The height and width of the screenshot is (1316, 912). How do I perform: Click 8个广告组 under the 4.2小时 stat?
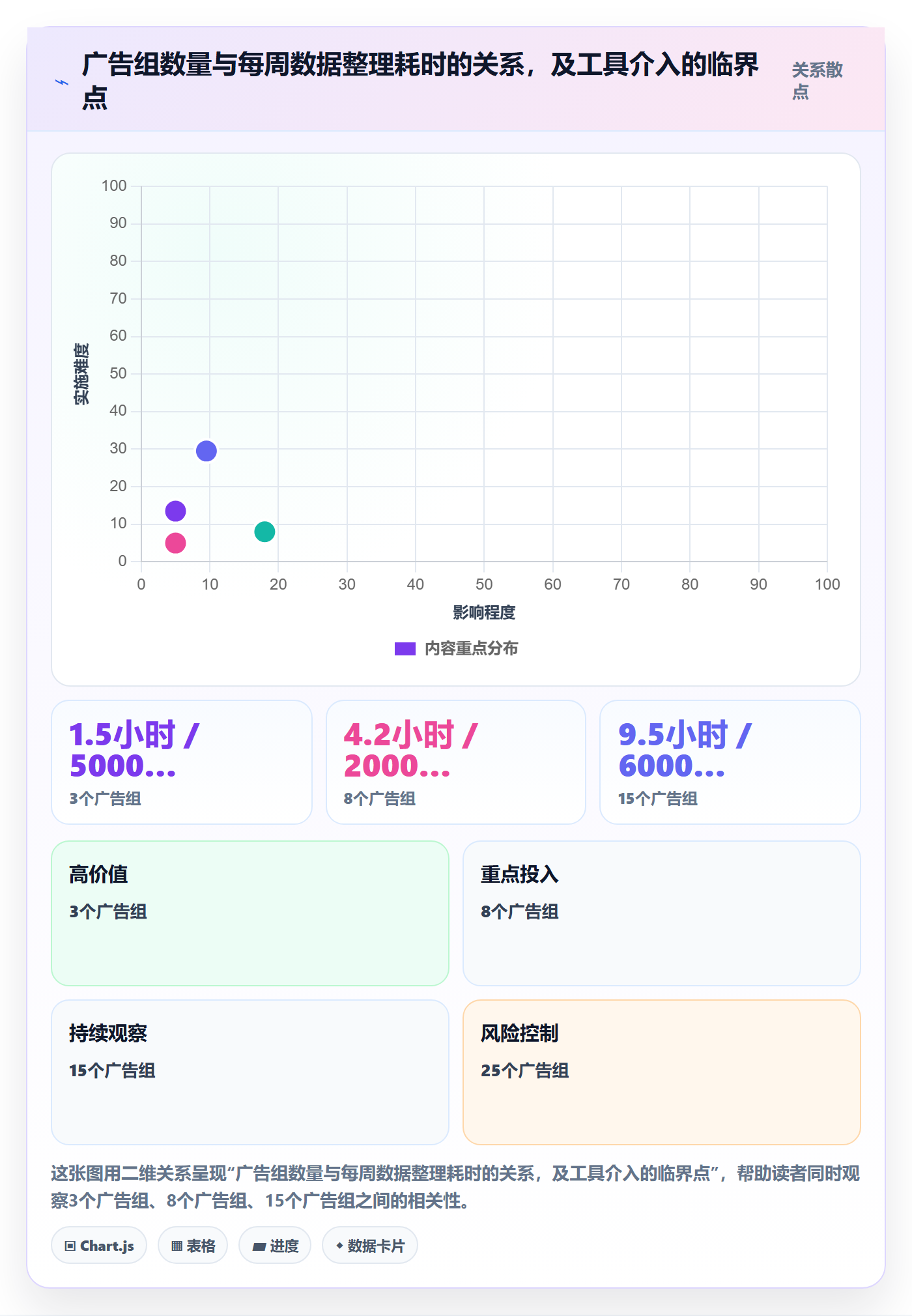point(380,799)
